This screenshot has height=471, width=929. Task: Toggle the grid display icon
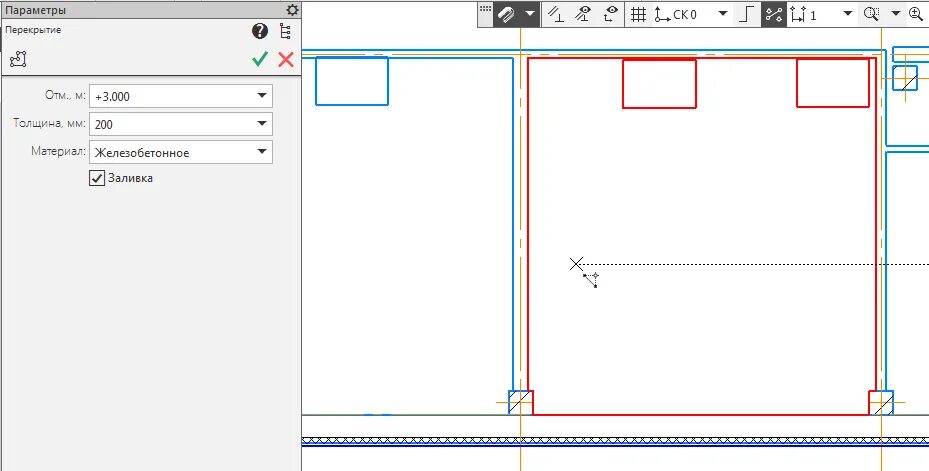(x=638, y=14)
